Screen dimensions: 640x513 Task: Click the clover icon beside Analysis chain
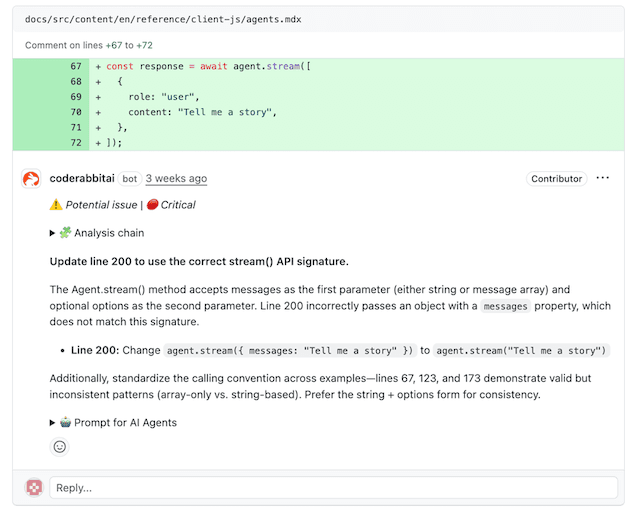tap(65, 233)
